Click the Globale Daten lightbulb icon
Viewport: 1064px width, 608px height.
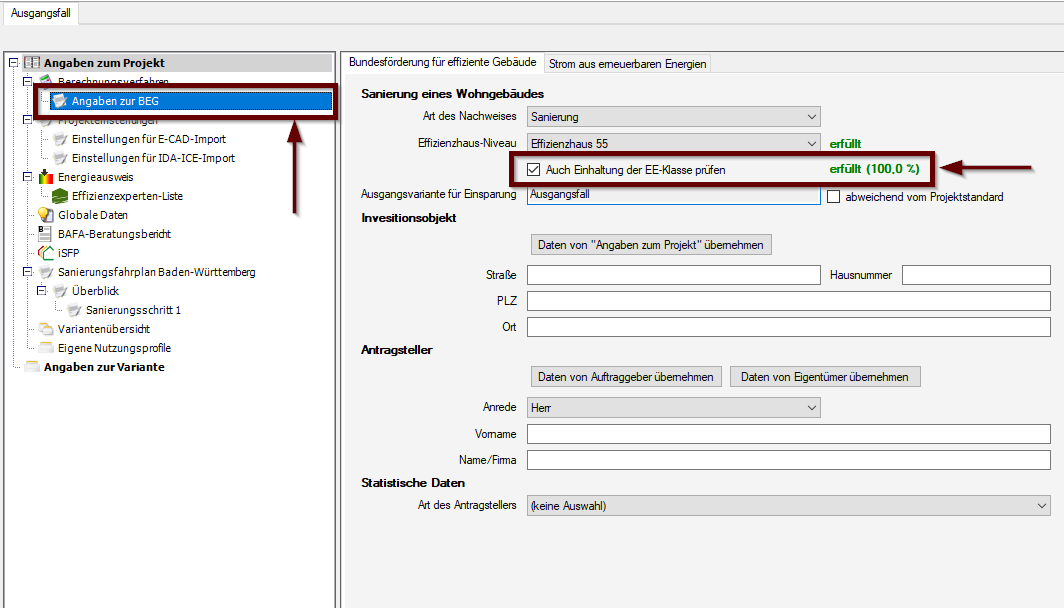[x=45, y=215]
